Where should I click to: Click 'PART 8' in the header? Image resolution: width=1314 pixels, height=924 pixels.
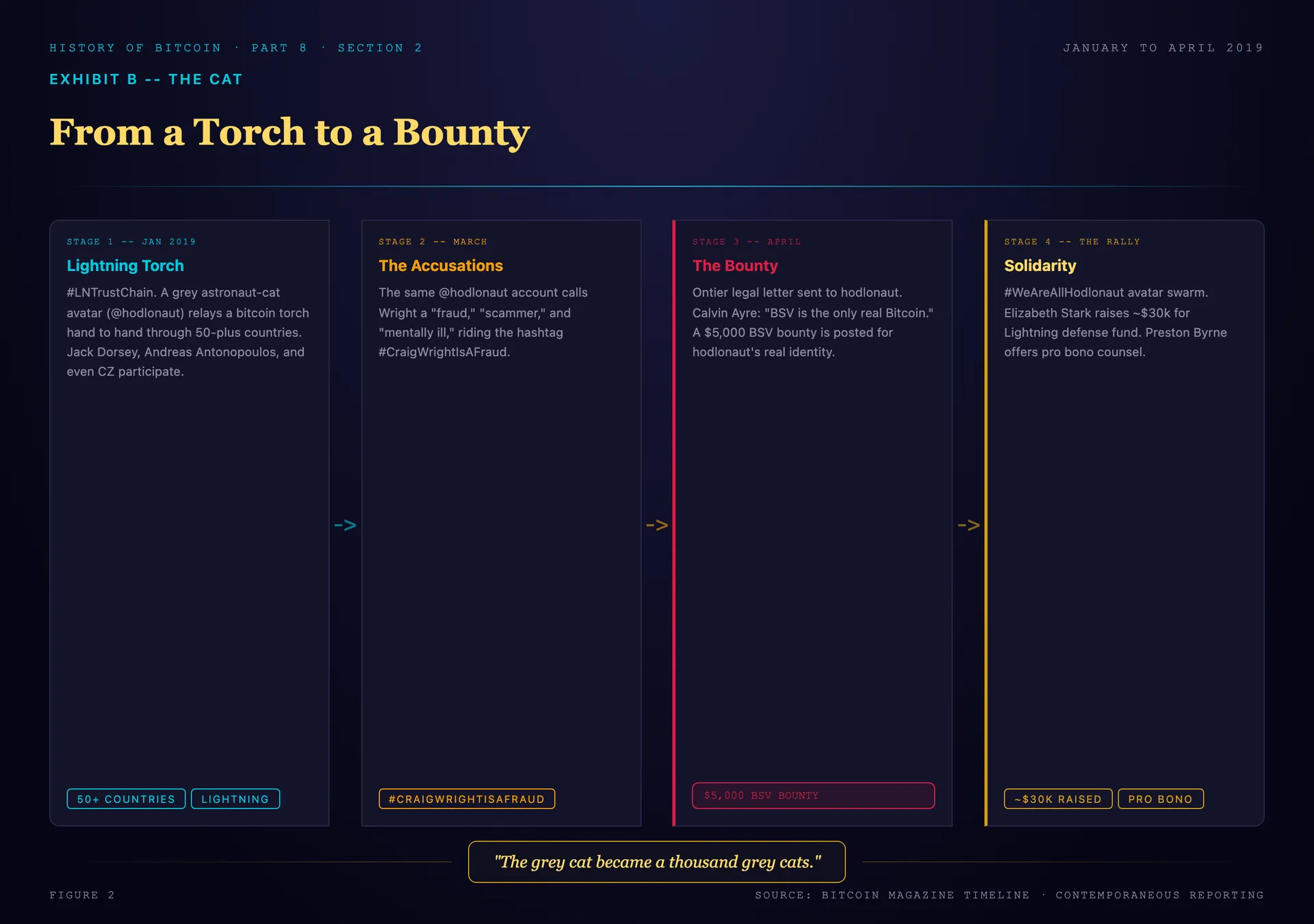pos(279,48)
